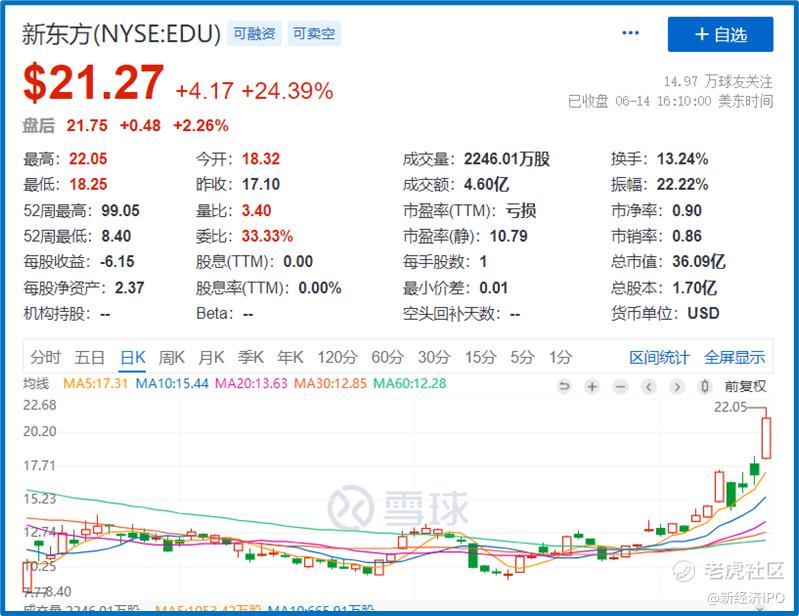Click the 14.97 万球友关注 follower count
799x616 pixels.
pyautogui.click(x=718, y=81)
